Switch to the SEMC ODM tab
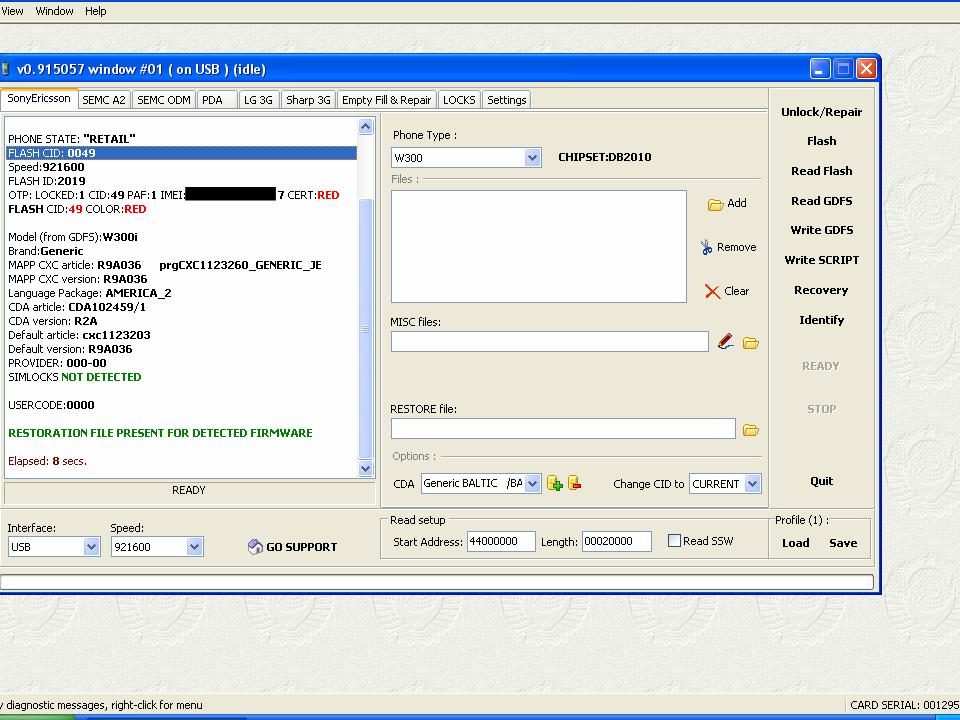 pos(163,100)
